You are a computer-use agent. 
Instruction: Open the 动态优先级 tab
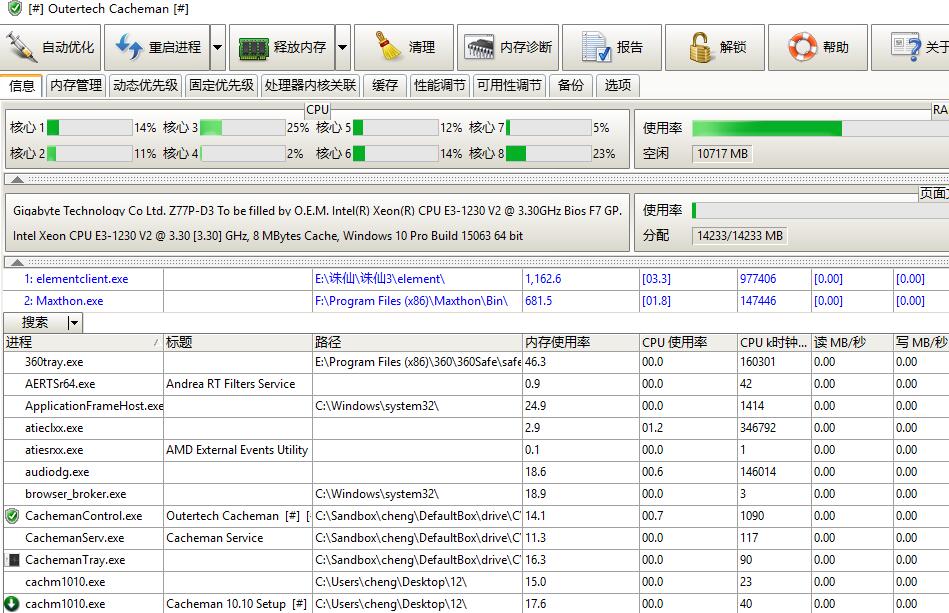145,85
